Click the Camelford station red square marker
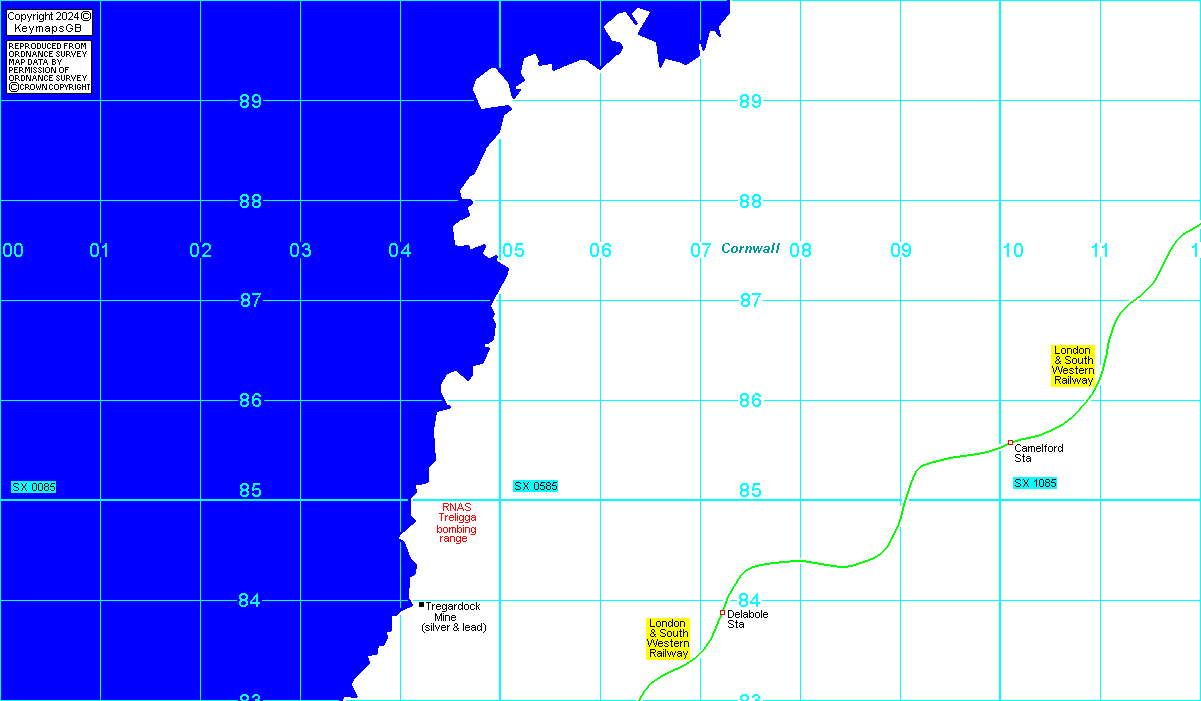 (1010, 442)
